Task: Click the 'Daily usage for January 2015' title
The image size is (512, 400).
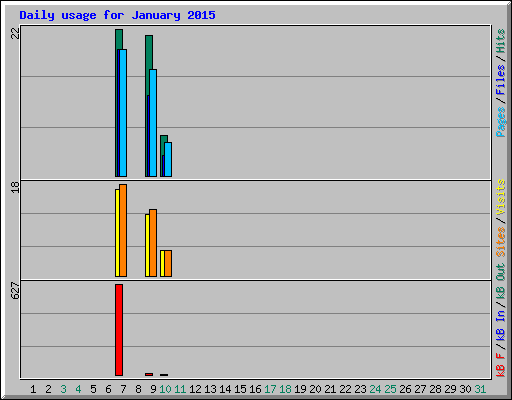Action: [117, 15]
